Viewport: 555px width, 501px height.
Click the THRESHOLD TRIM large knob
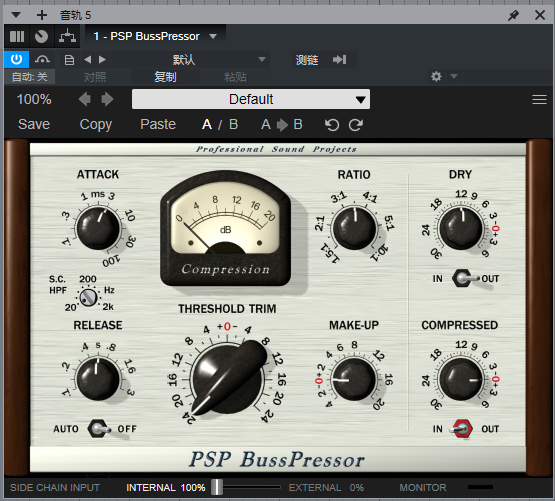pyautogui.click(x=227, y=379)
